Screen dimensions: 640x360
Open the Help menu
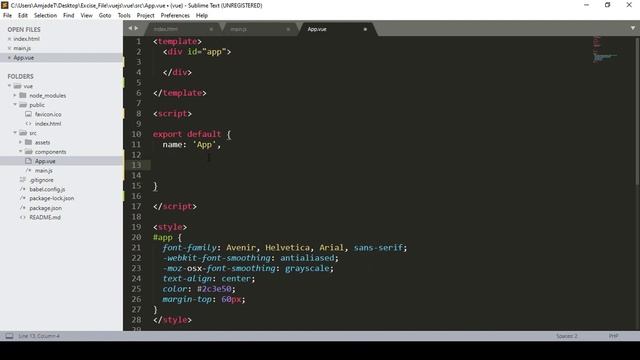coord(202,16)
